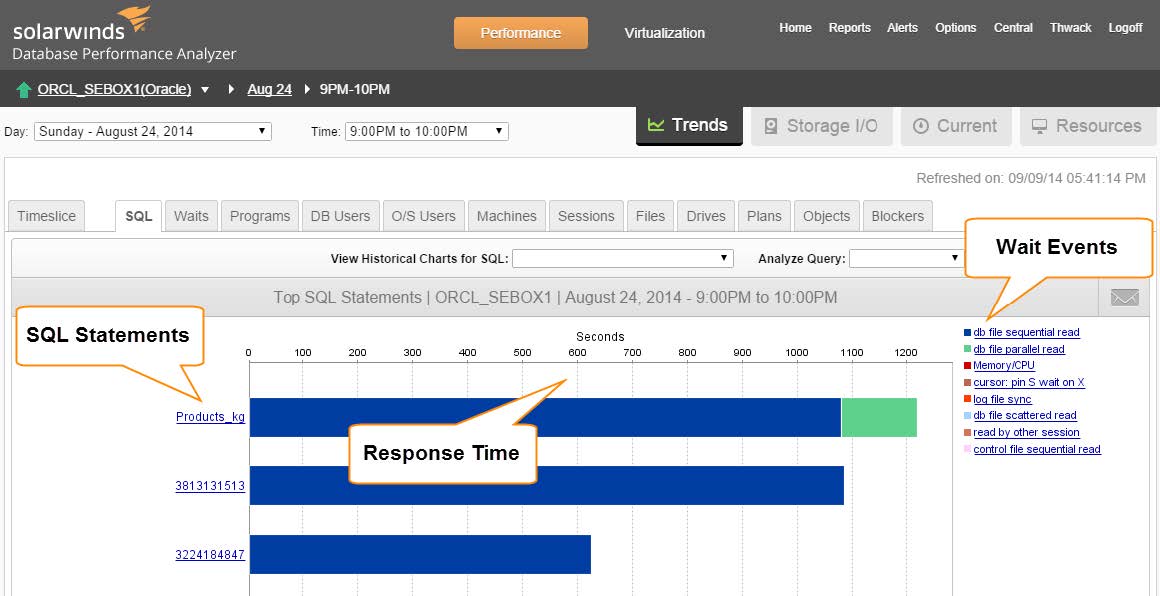Expand View Historical Charts for SQL dropdown
1160x596 pixels.
pos(623,258)
